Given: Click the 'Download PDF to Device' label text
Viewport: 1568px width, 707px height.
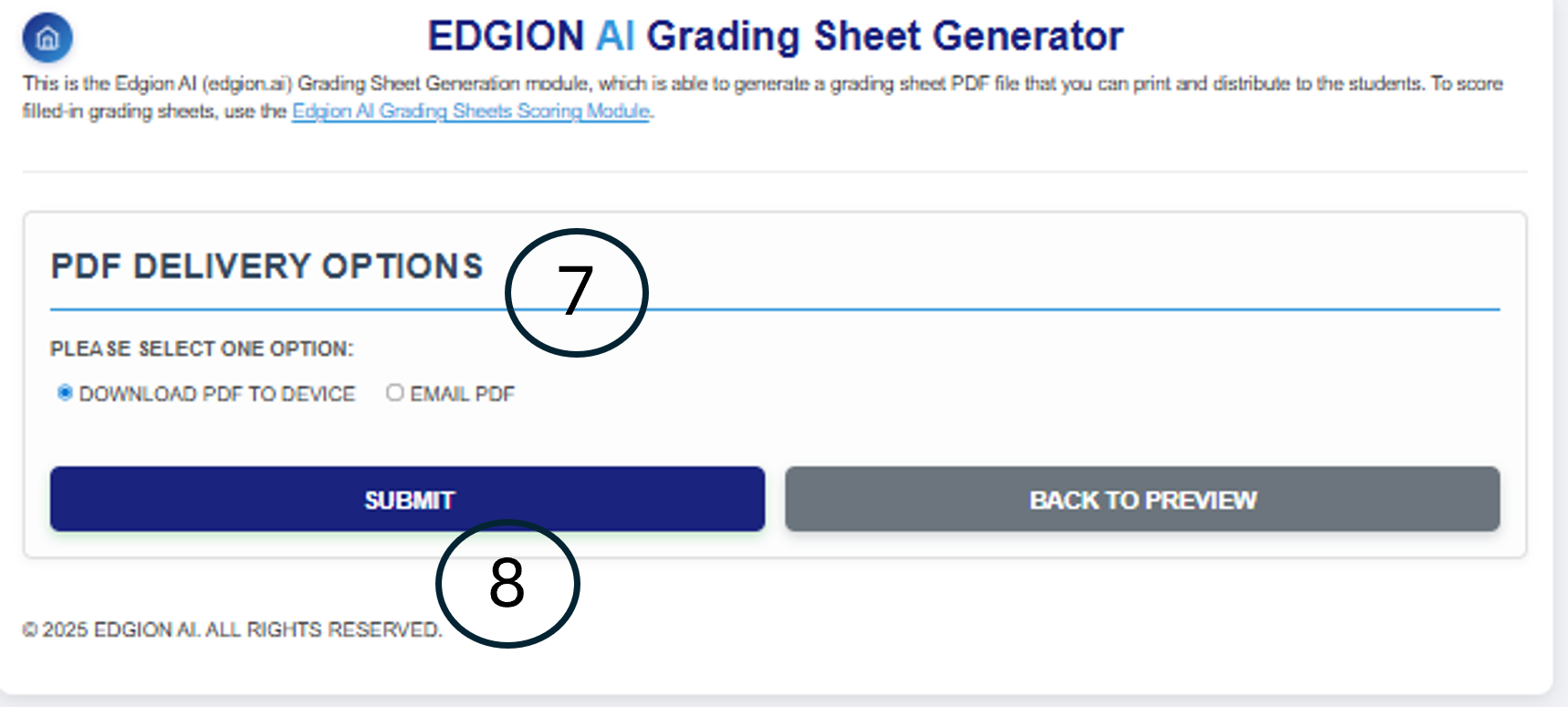Looking at the screenshot, I should (217, 394).
